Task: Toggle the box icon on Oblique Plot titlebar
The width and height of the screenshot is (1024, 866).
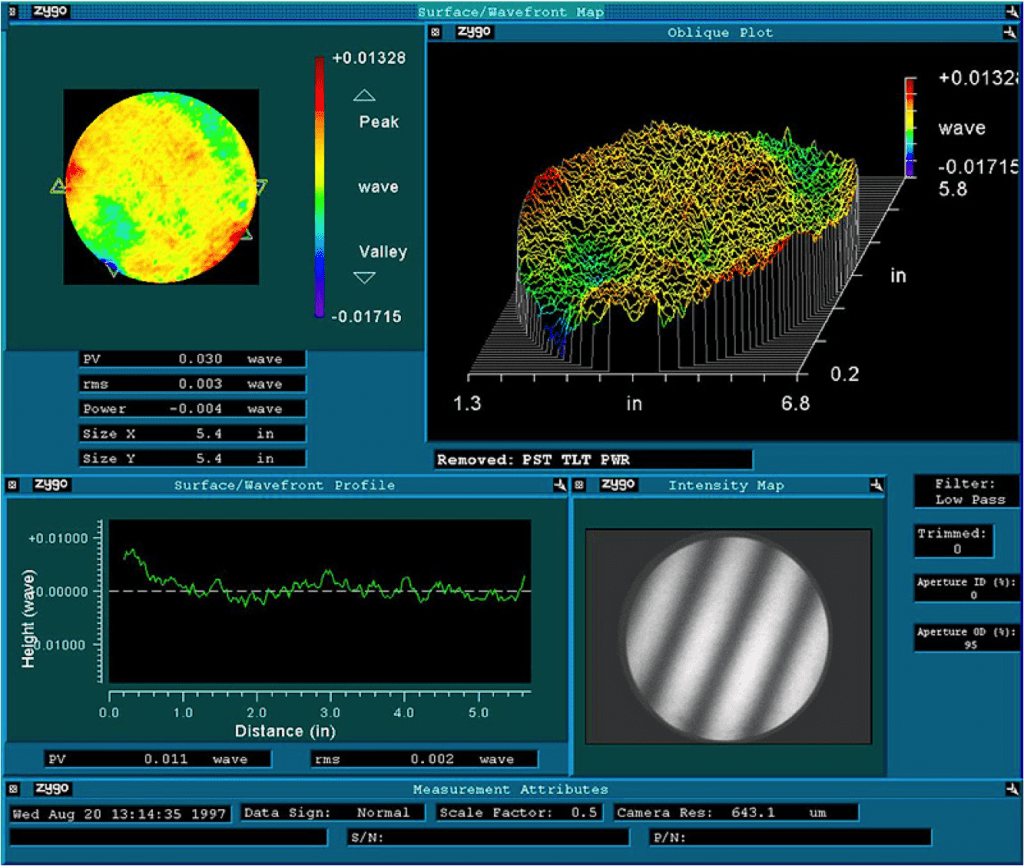Action: tap(433, 31)
